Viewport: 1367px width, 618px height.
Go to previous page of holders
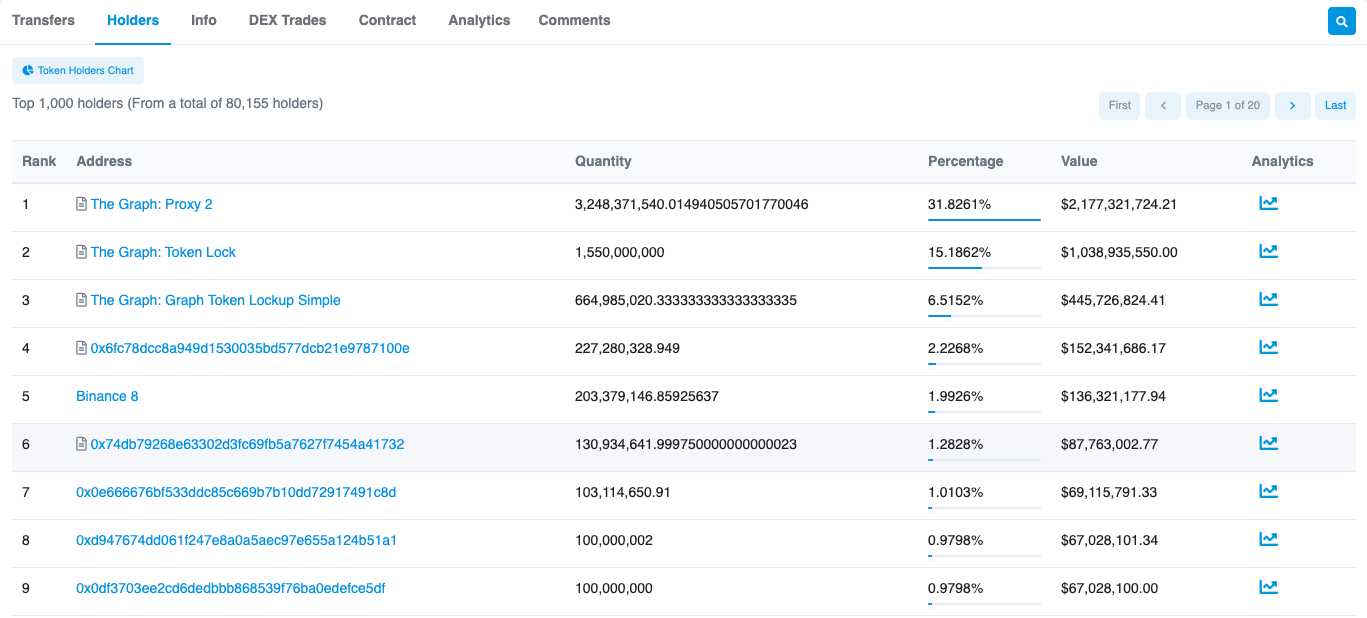(x=1163, y=105)
